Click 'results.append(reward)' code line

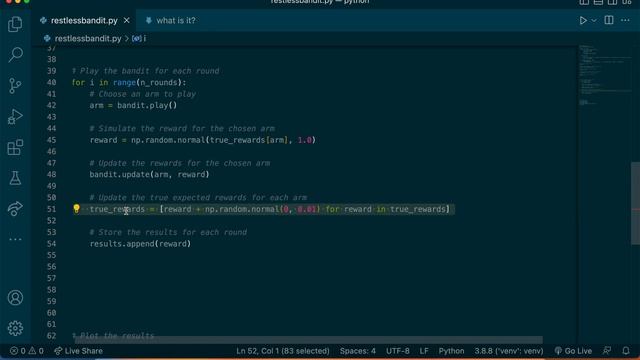tap(140, 244)
